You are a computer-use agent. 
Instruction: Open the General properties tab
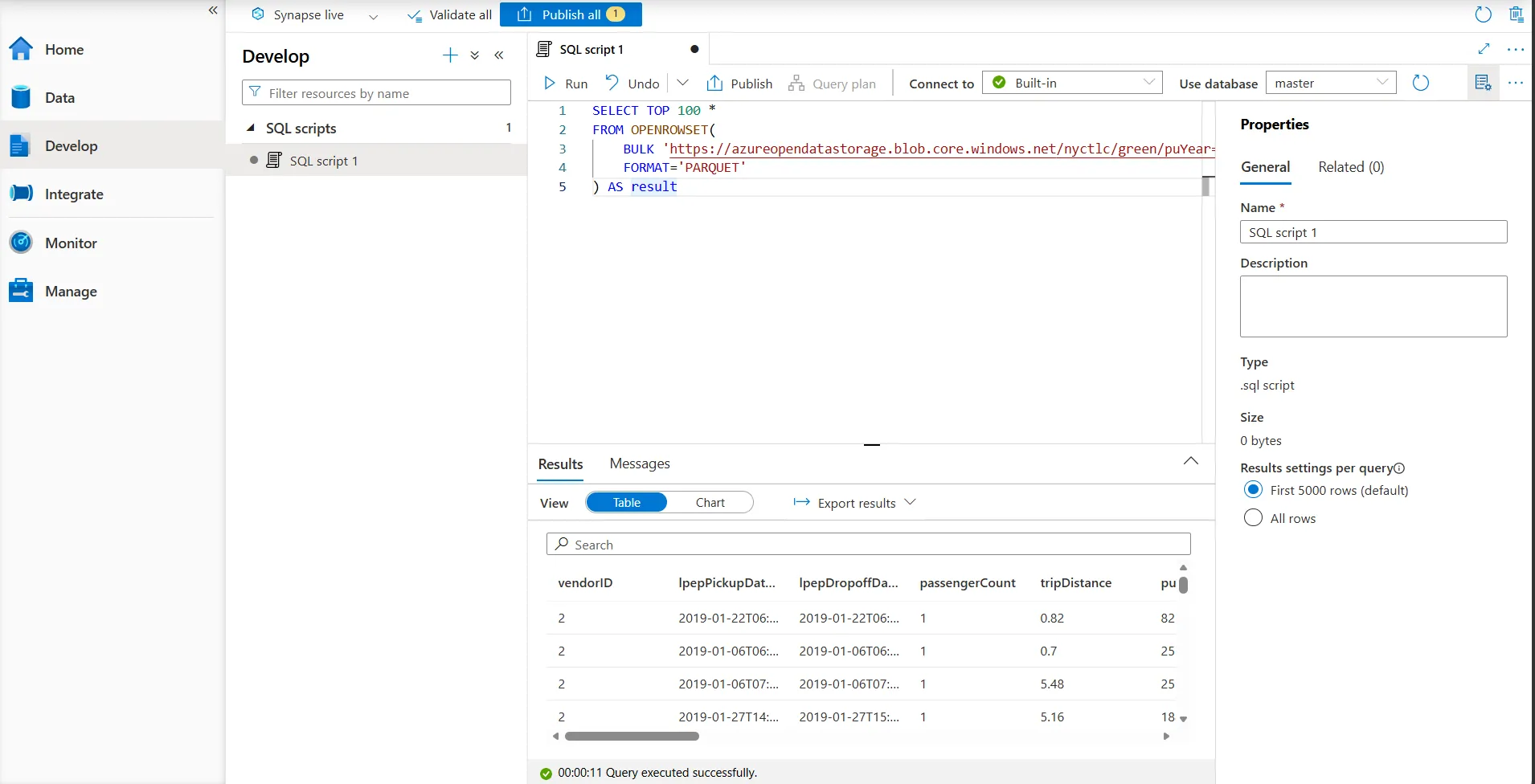tap(1265, 167)
